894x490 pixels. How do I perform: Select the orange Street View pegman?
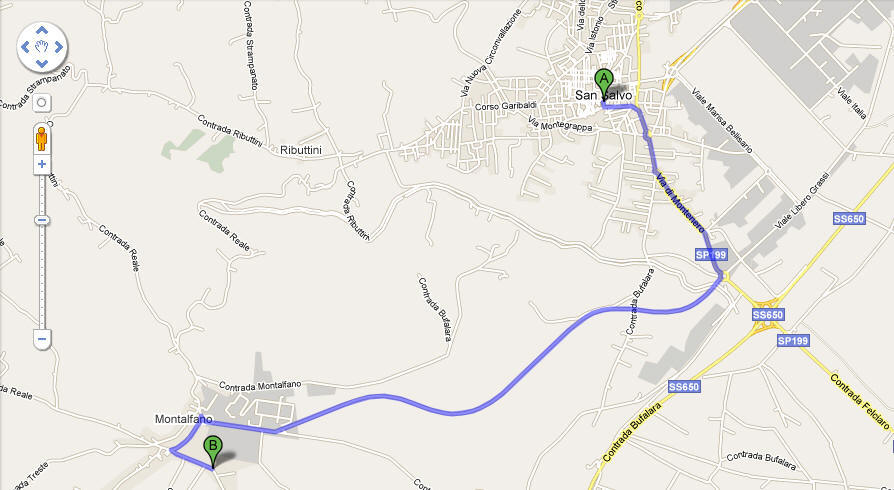[41, 139]
